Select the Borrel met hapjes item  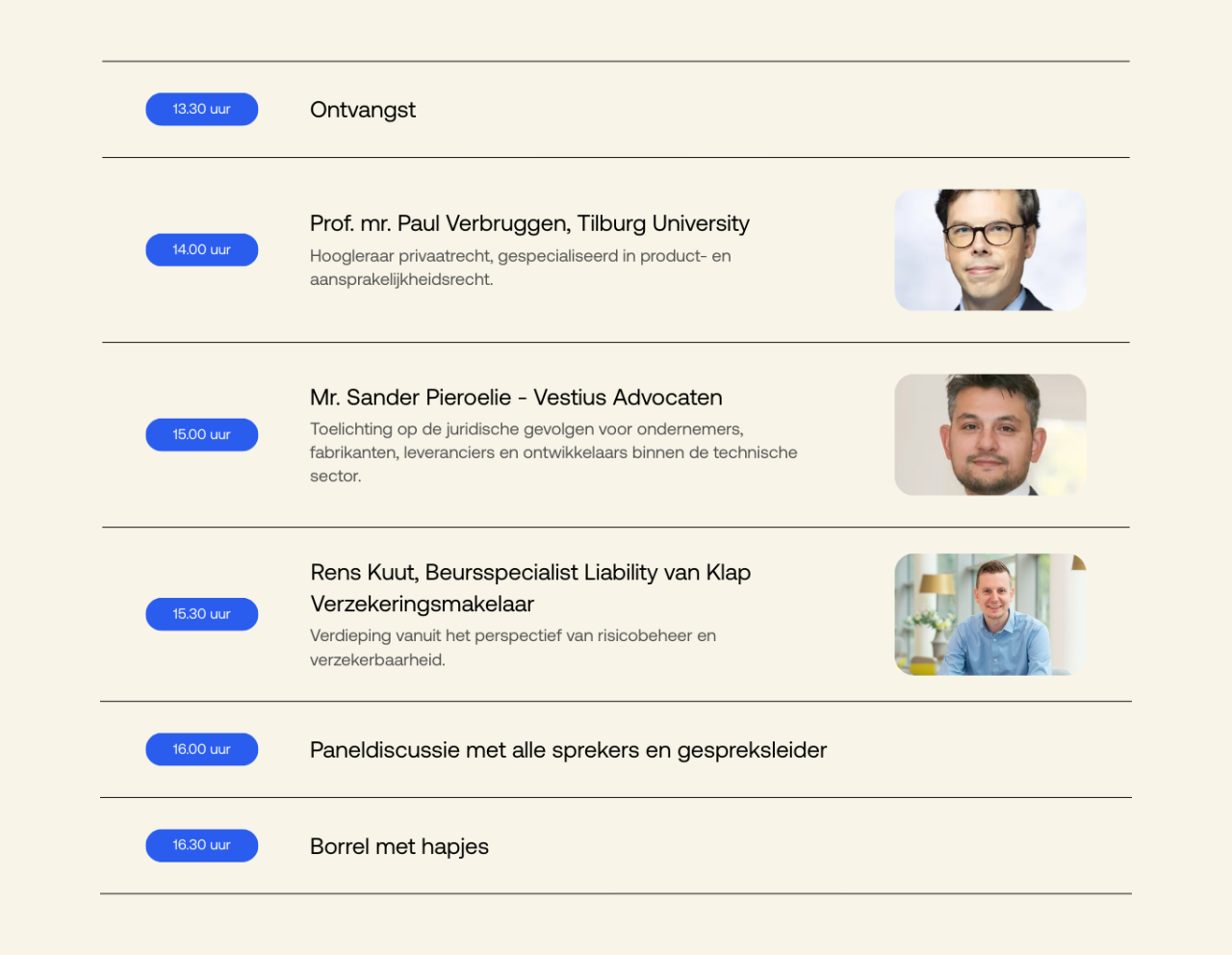pyautogui.click(x=399, y=846)
